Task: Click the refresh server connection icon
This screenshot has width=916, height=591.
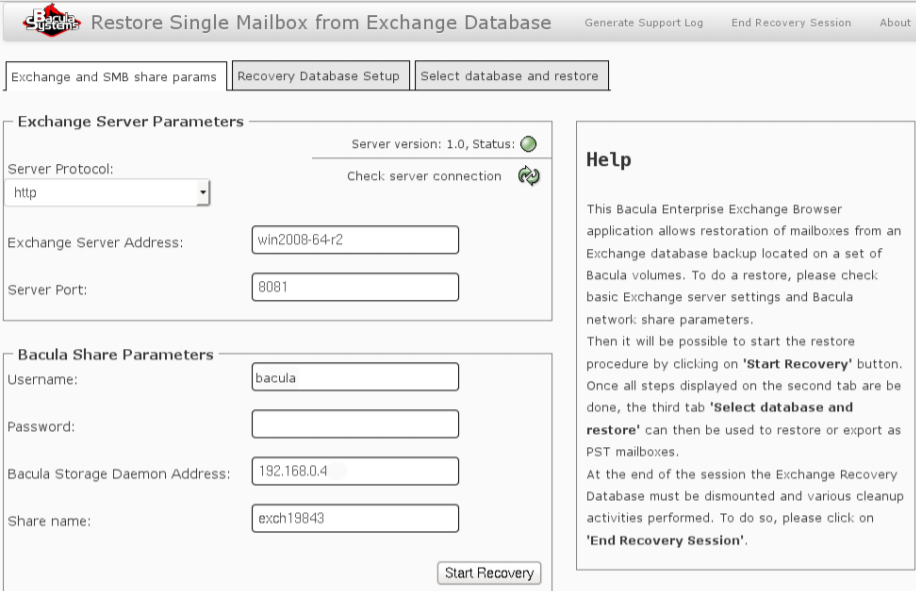Action: [529, 176]
